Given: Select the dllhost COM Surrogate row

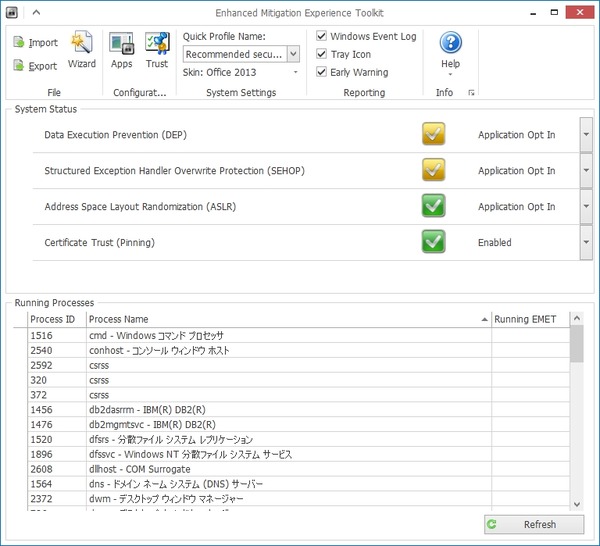Looking at the screenshot, I should click(x=298, y=469).
